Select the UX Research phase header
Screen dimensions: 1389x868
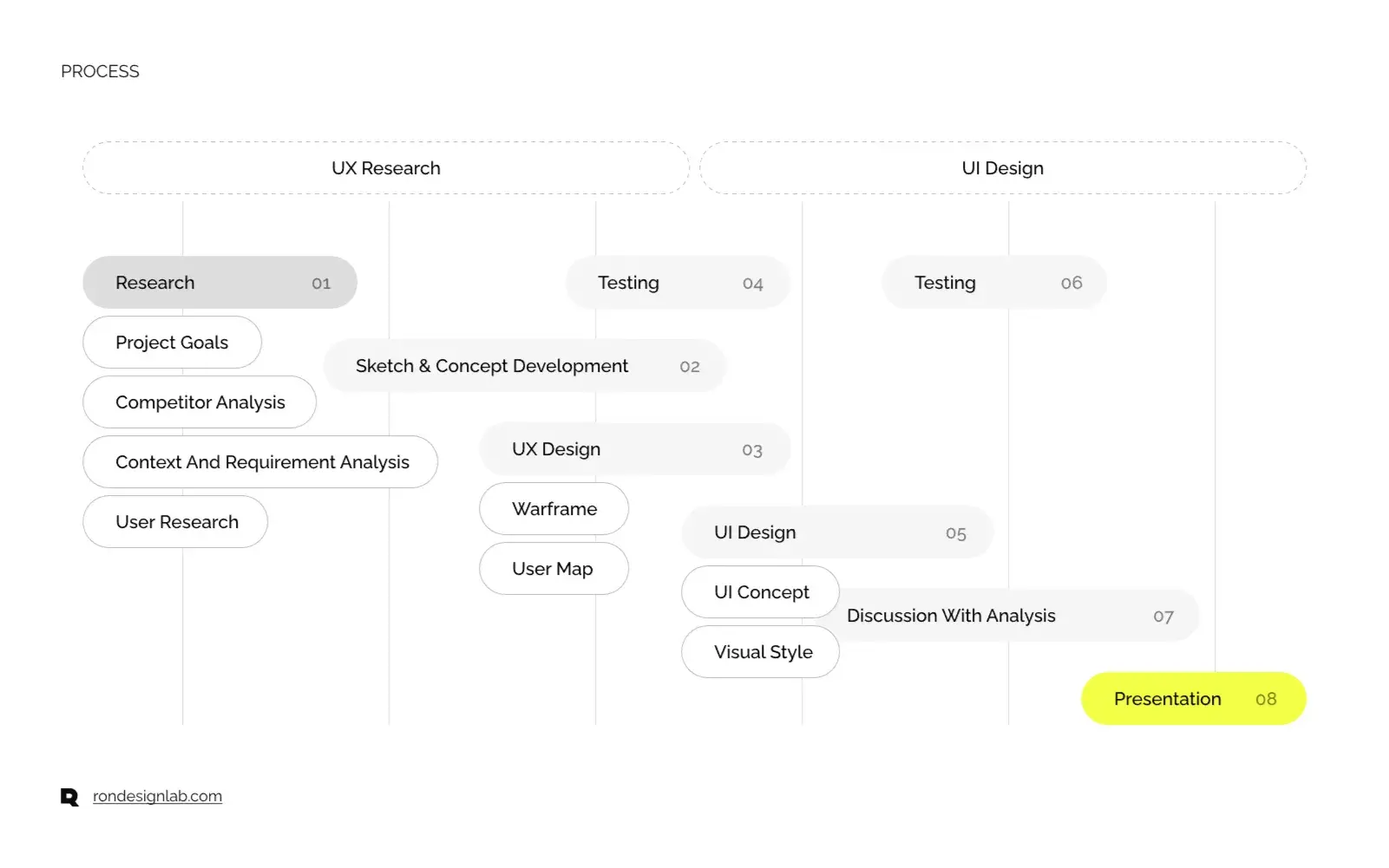pyautogui.click(x=386, y=168)
